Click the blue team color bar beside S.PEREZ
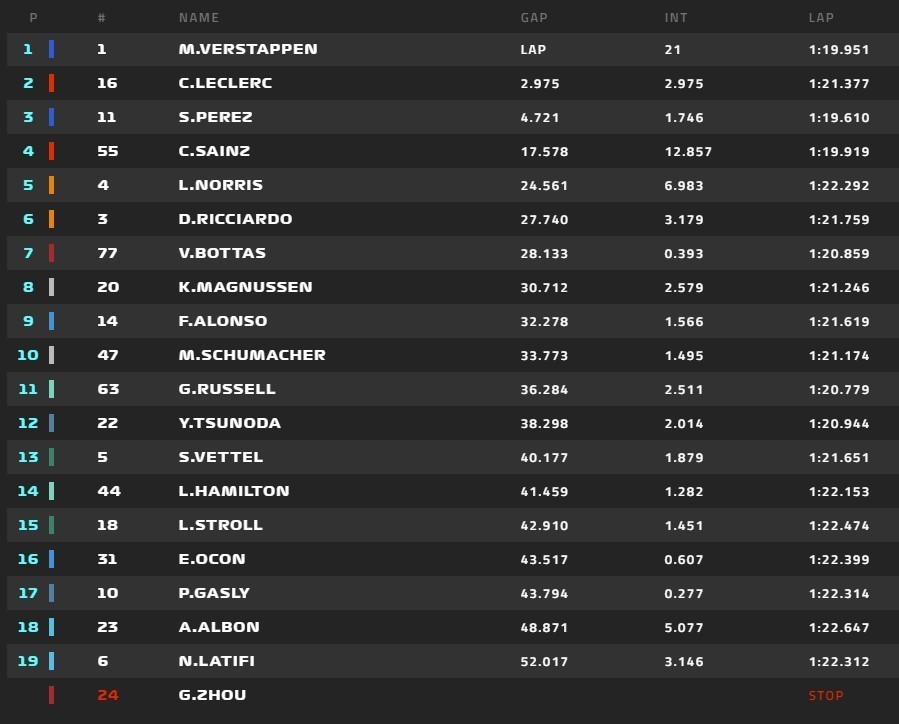Image resolution: width=899 pixels, height=724 pixels. pyautogui.click(x=52, y=117)
